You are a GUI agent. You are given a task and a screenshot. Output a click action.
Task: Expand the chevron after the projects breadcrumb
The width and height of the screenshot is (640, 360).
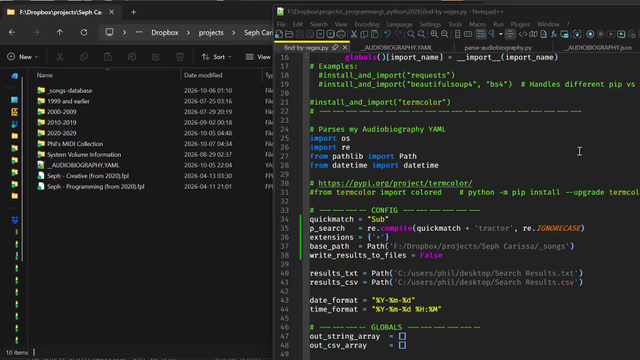point(233,32)
